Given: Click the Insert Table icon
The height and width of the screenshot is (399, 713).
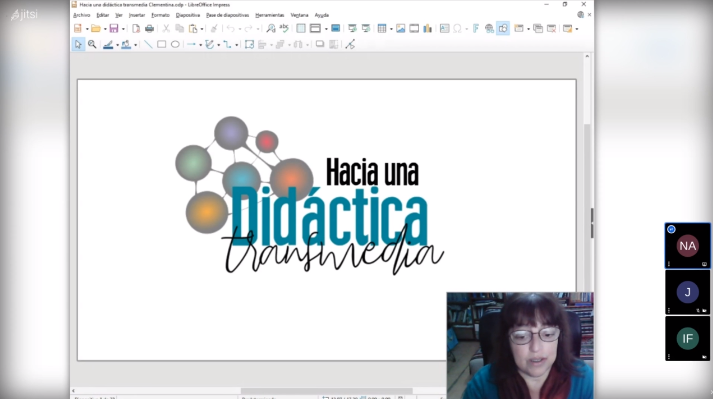Looking at the screenshot, I should click(x=382, y=29).
